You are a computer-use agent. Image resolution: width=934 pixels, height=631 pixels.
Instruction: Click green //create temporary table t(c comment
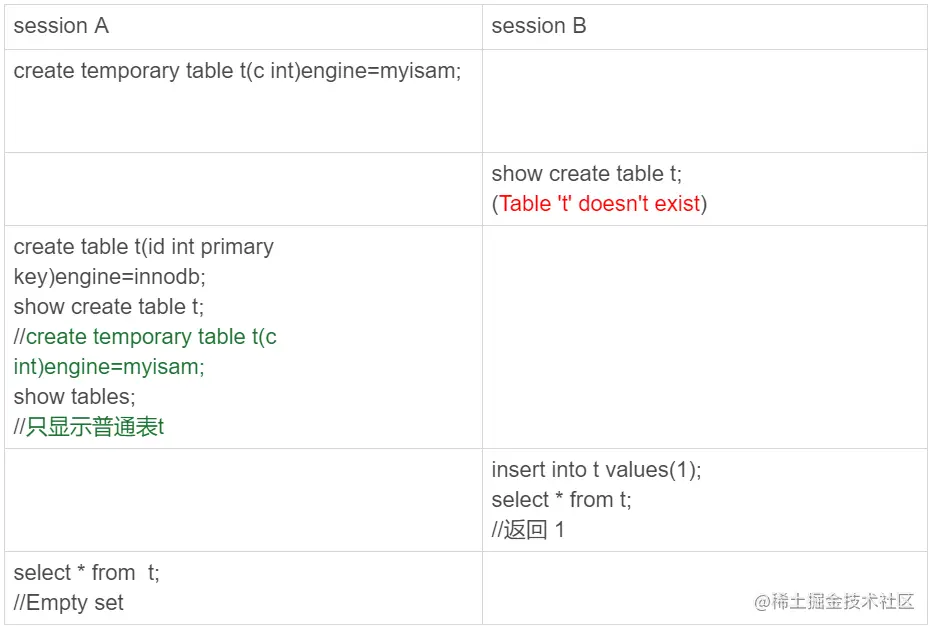pyautogui.click(x=145, y=337)
